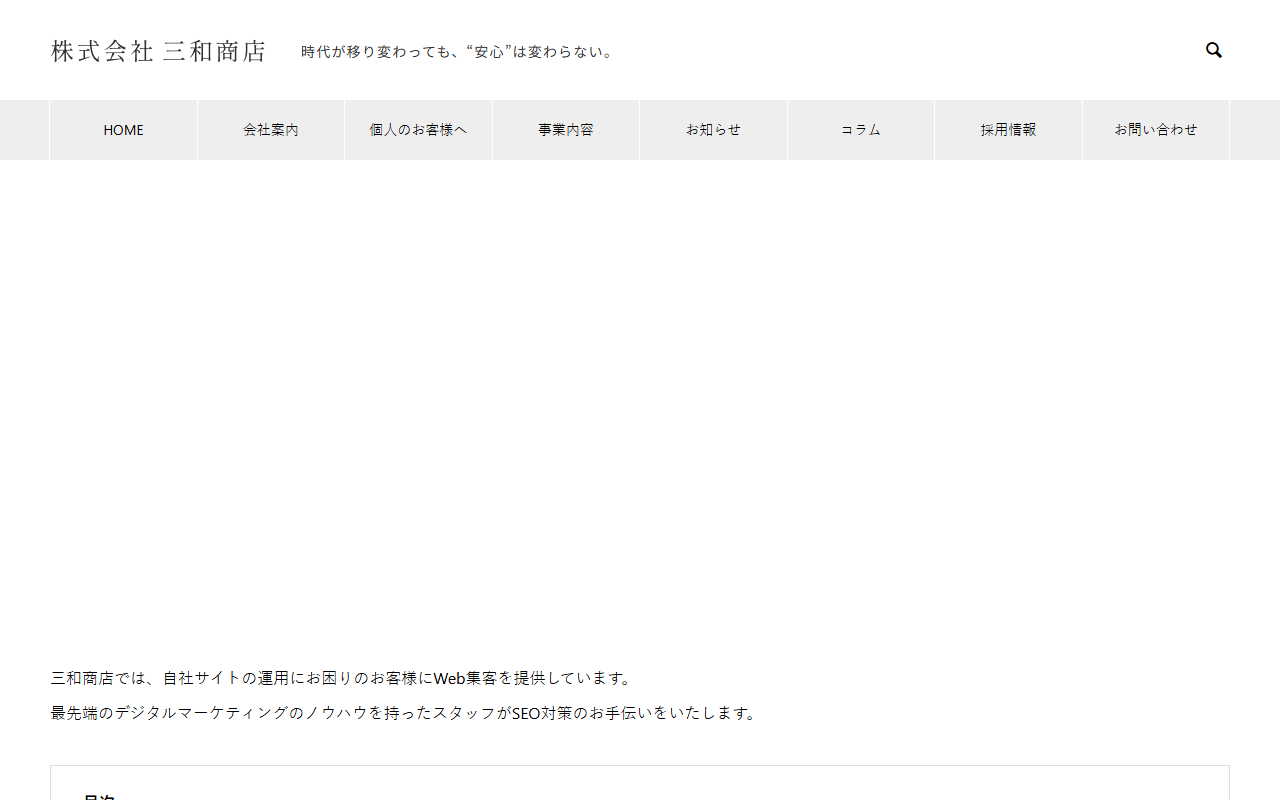Navigate to 個人のお客様へ
Image resolution: width=1280 pixels, height=800 pixels.
(x=418, y=129)
